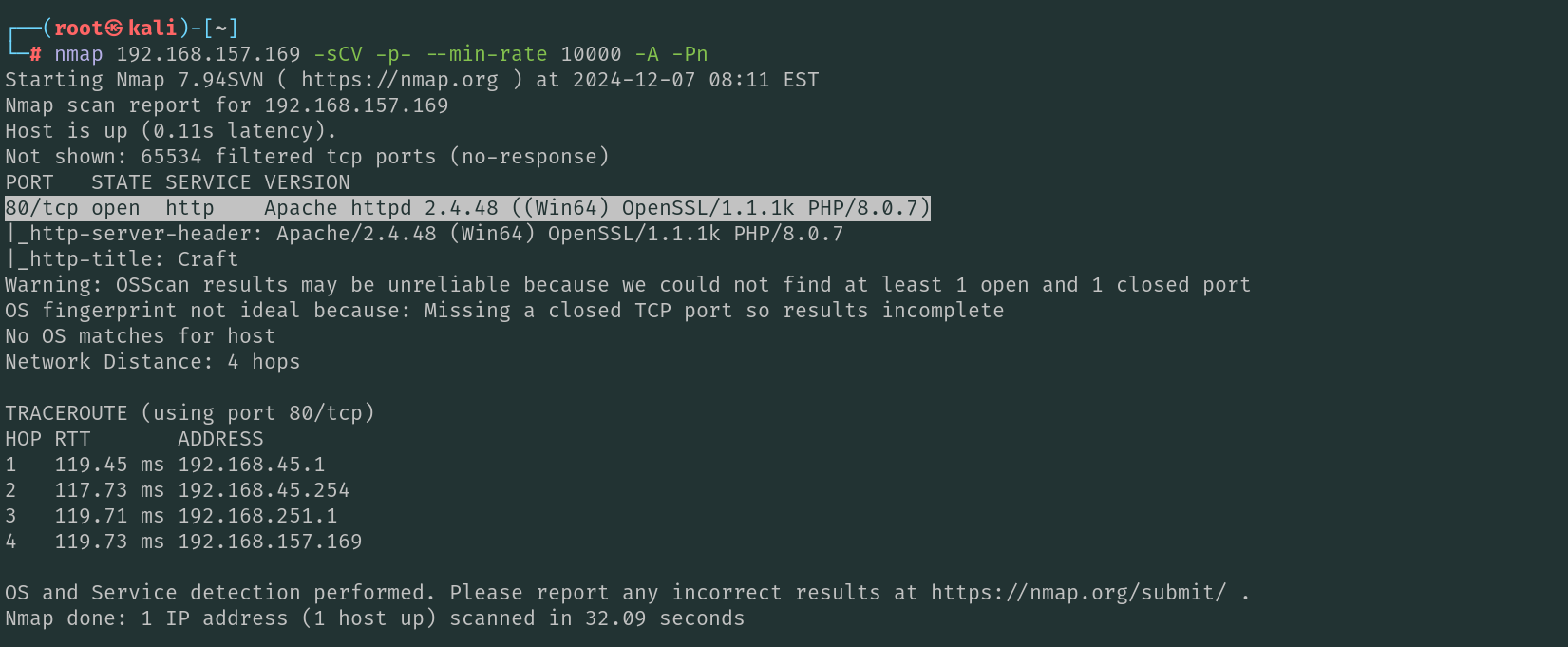Click the http-server-header output line
Image resolution: width=1568 pixels, height=647 pixels.
424,234
